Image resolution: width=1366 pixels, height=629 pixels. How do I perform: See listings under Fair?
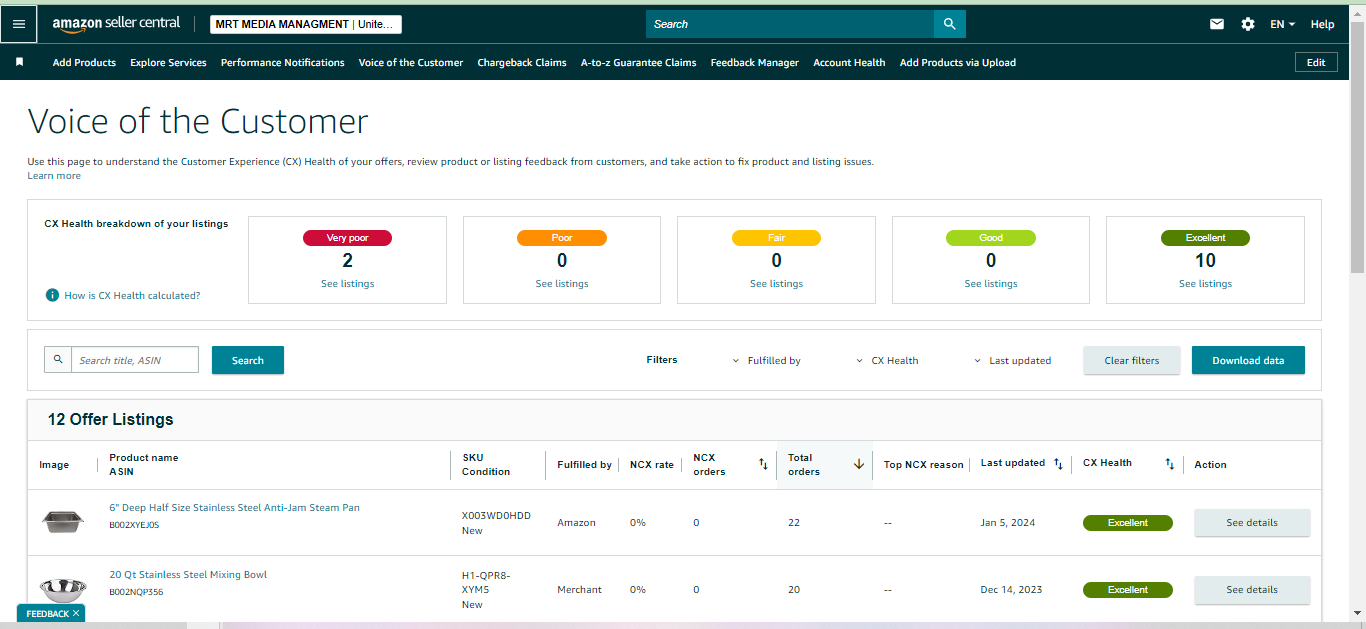(x=776, y=284)
